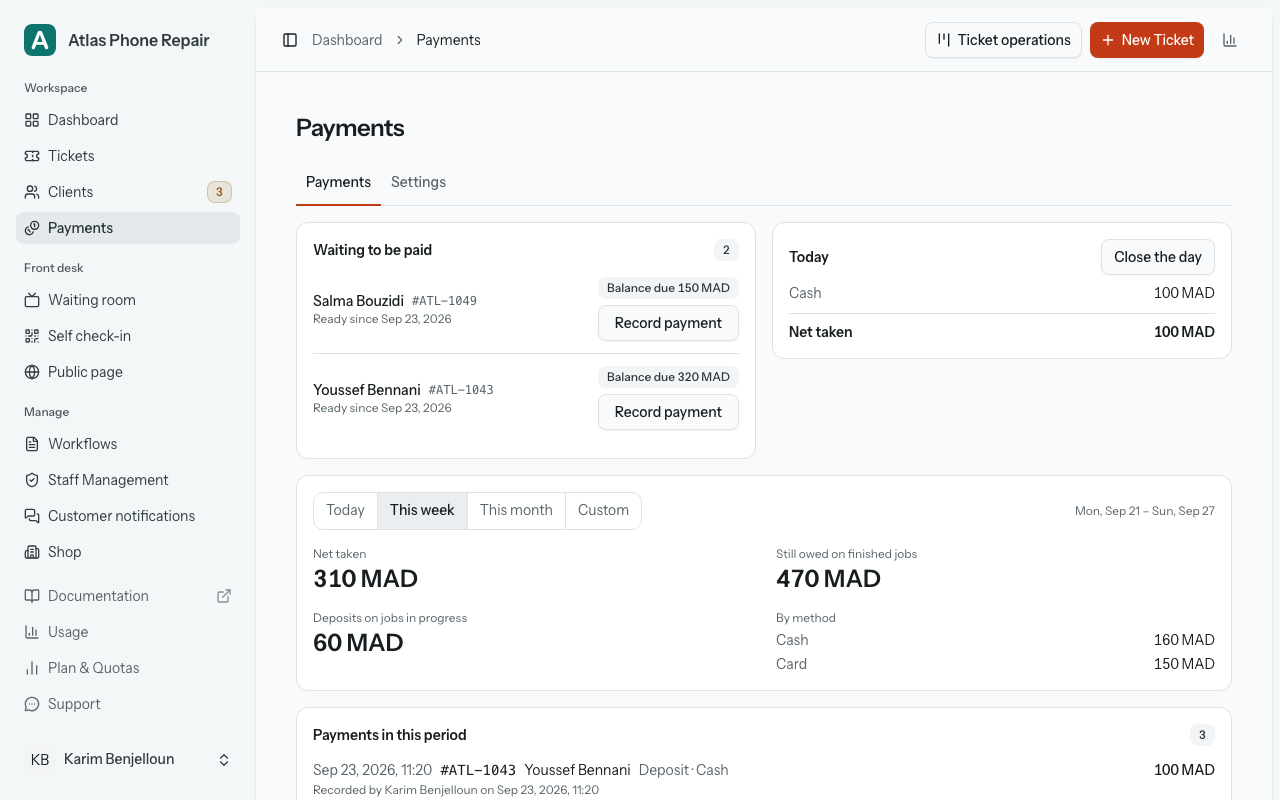Select the This week period filter

coord(422,510)
